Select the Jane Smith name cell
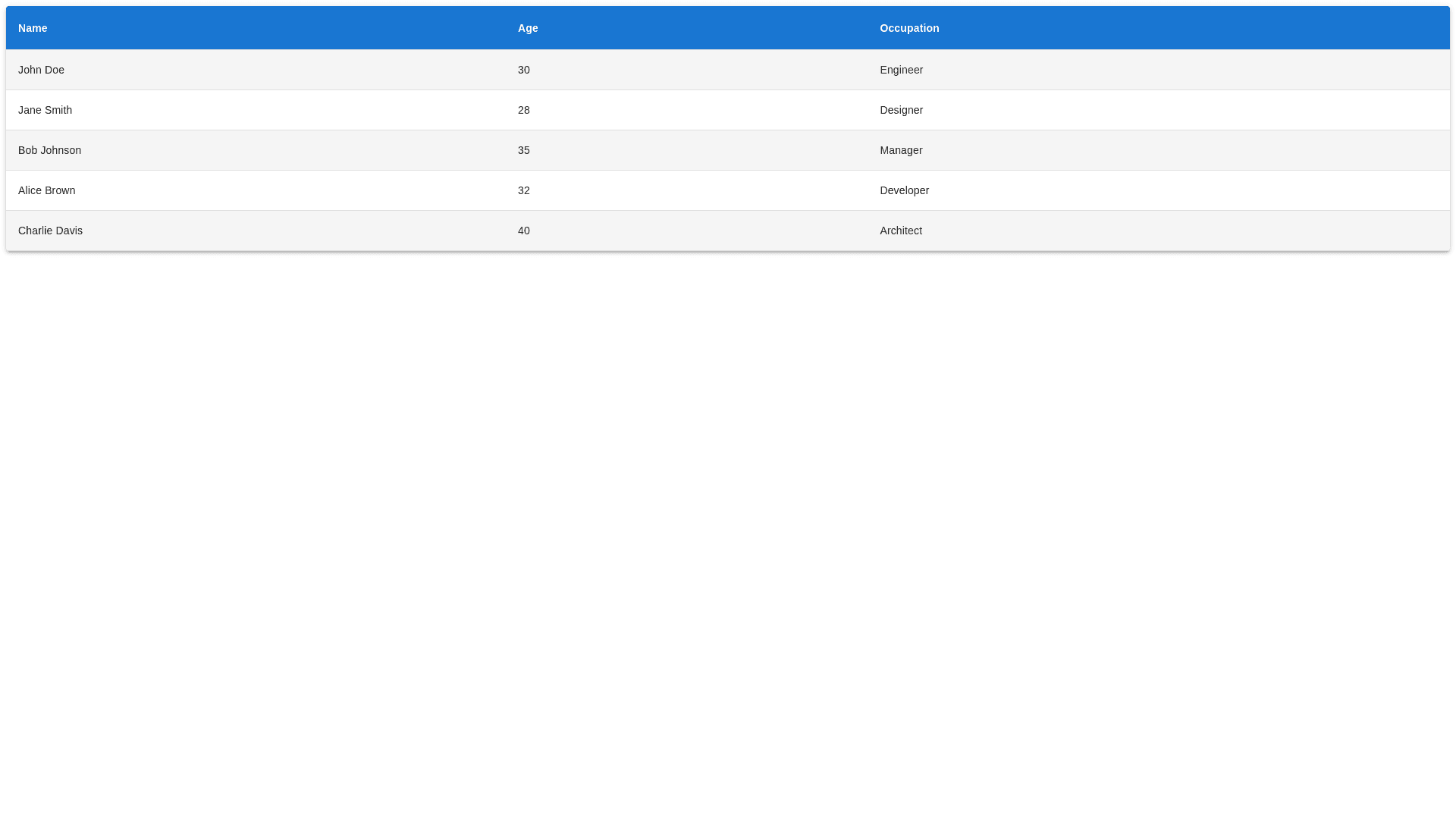This screenshot has height=819, width=1456. pyautogui.click(x=45, y=110)
